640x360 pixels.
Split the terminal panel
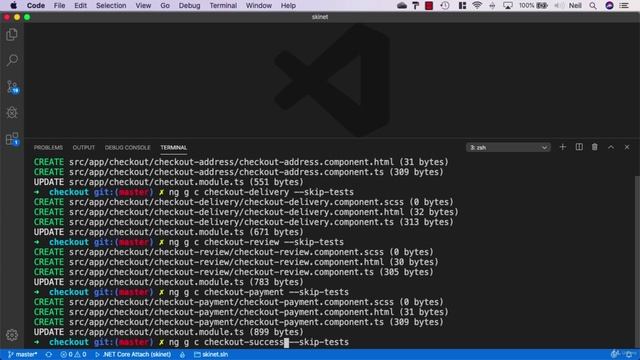pyautogui.click(x=579, y=147)
